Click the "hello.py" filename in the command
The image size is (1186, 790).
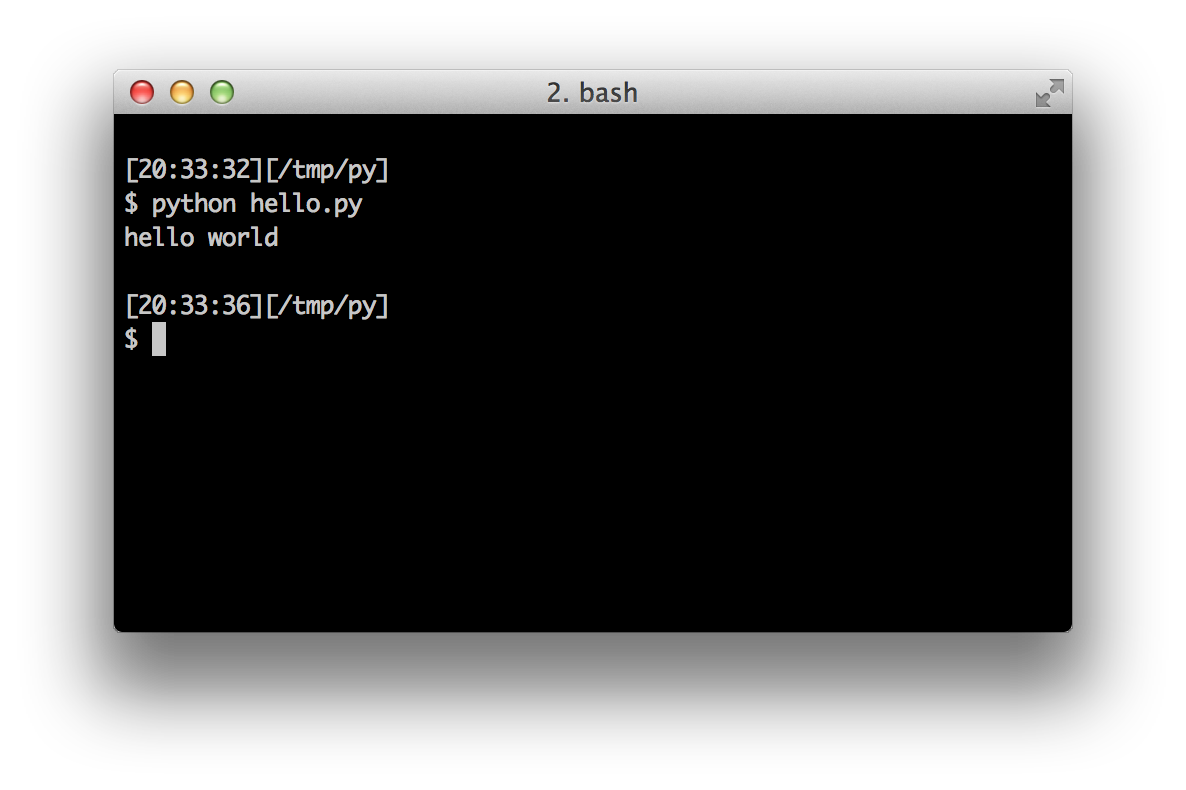pos(306,204)
